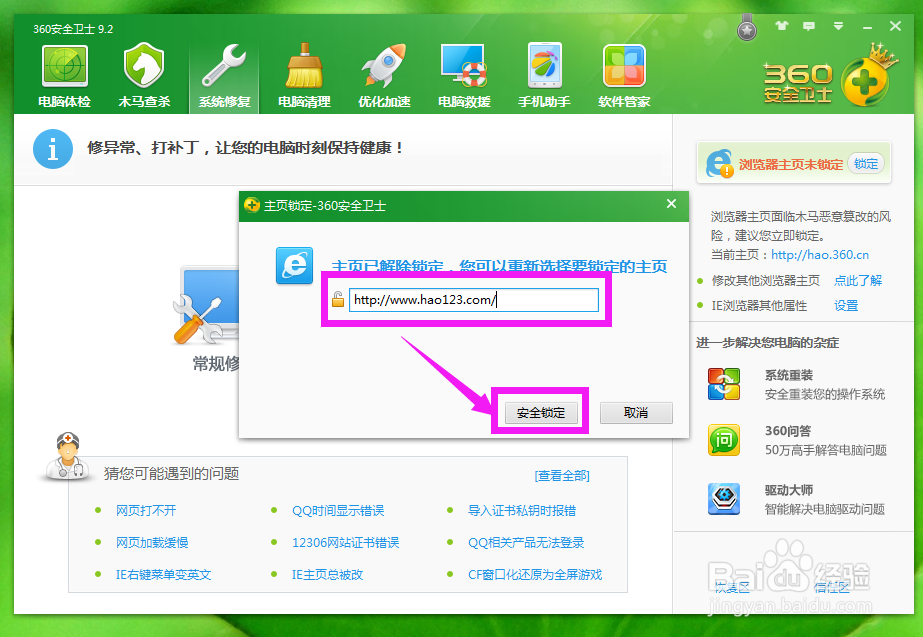
Task: Open the 网页打不开 problem link
Action: click(146, 510)
